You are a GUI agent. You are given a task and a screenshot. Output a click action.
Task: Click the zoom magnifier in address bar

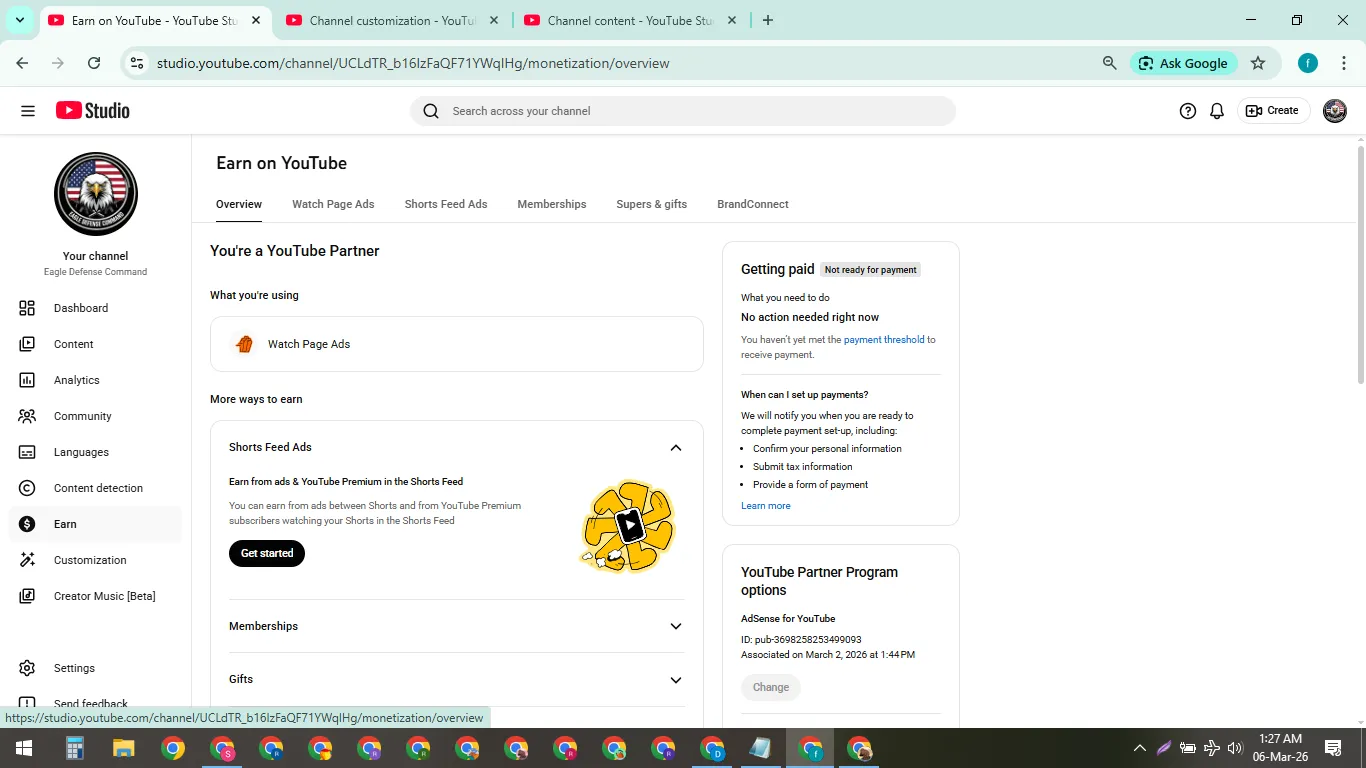pos(1109,63)
